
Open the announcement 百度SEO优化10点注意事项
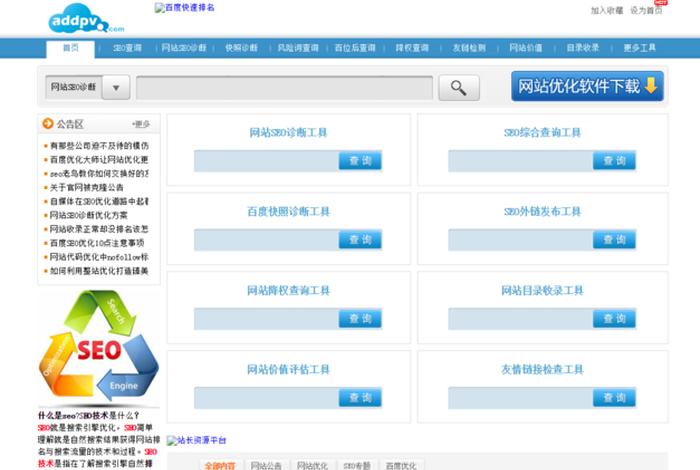point(97,243)
